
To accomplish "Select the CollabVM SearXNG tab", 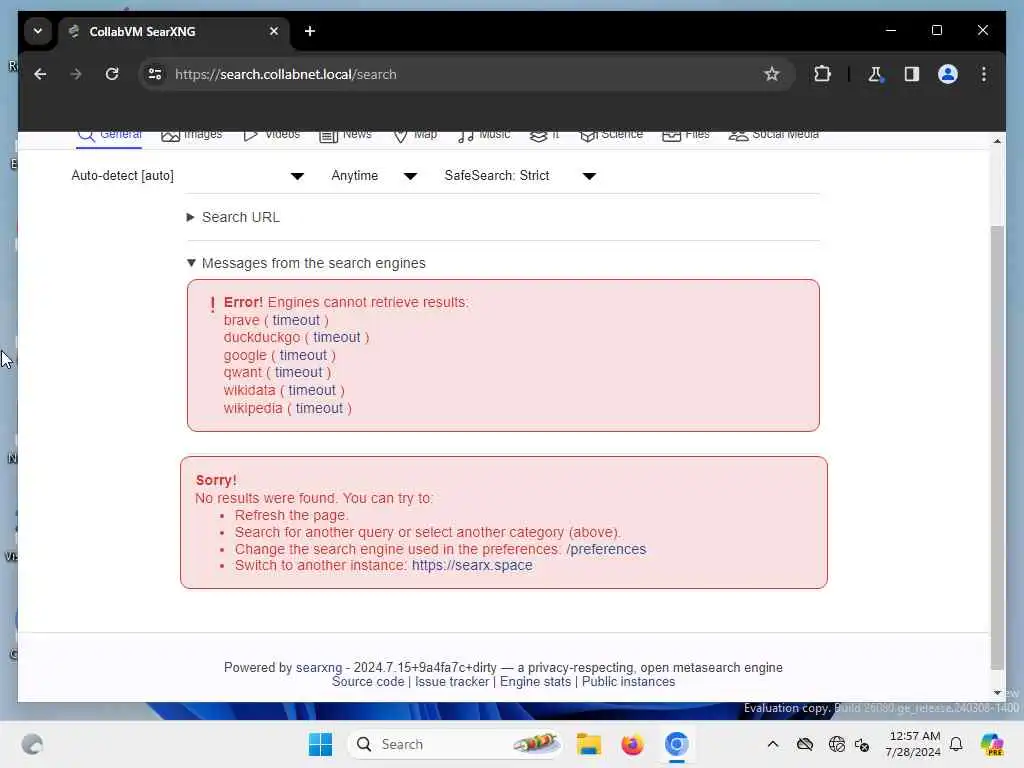I will click(175, 32).
